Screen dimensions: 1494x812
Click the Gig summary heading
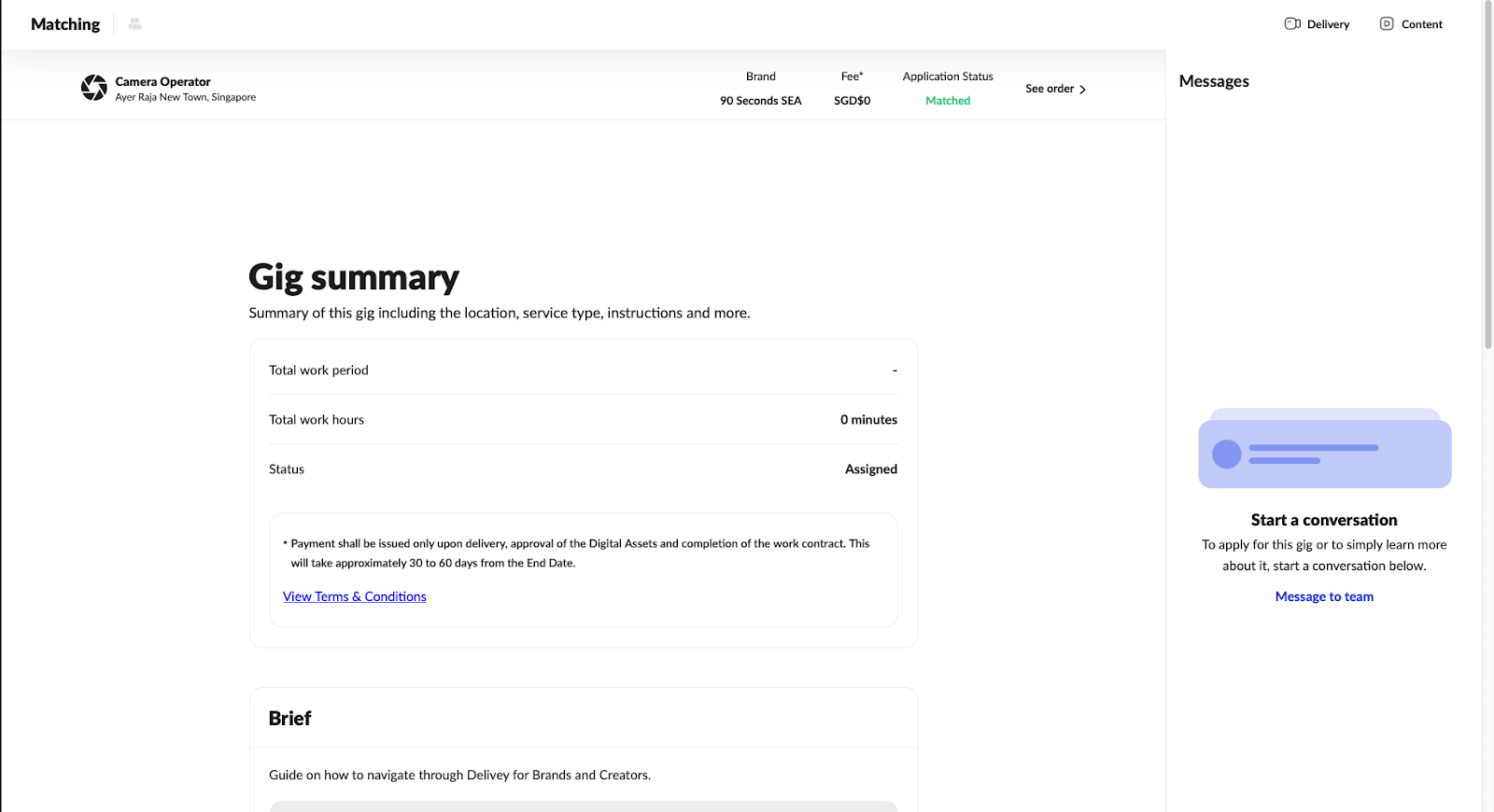pos(354,277)
